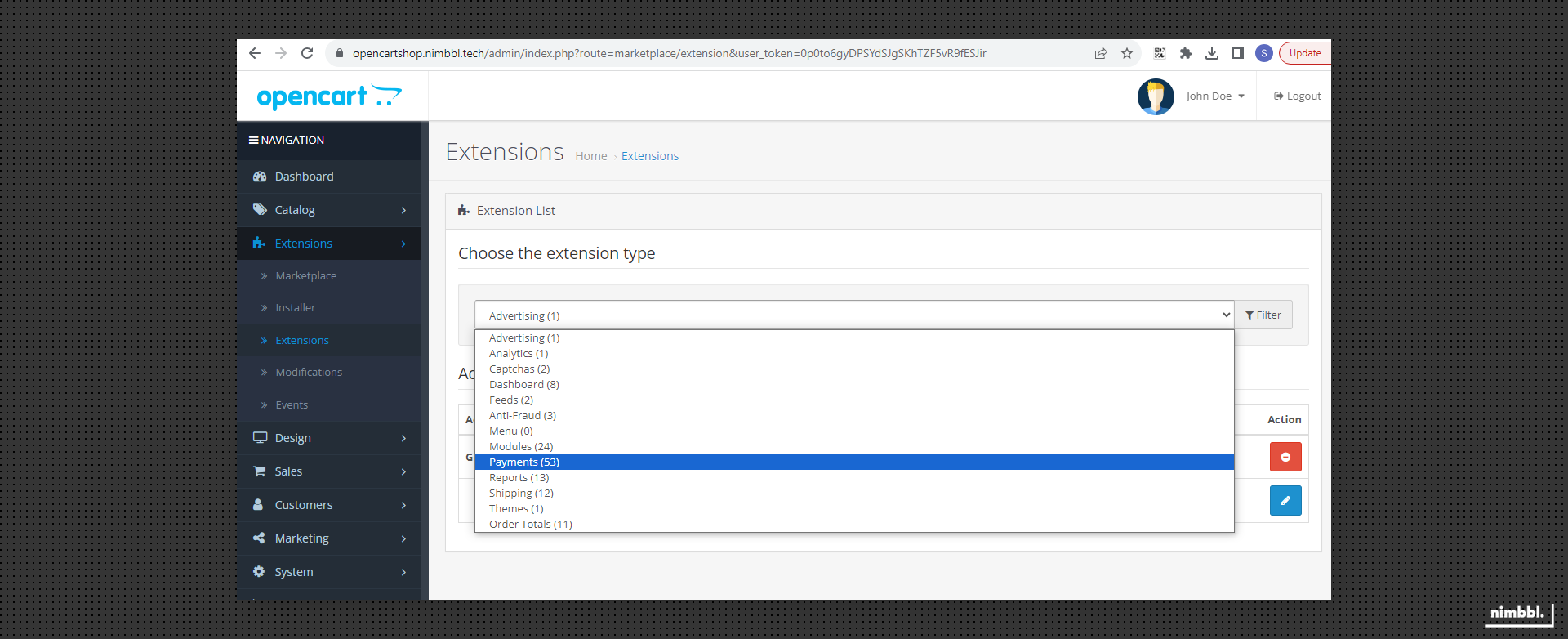The height and width of the screenshot is (639, 1568).
Task: Open the browser profile avatar S
Action: pos(1264,53)
